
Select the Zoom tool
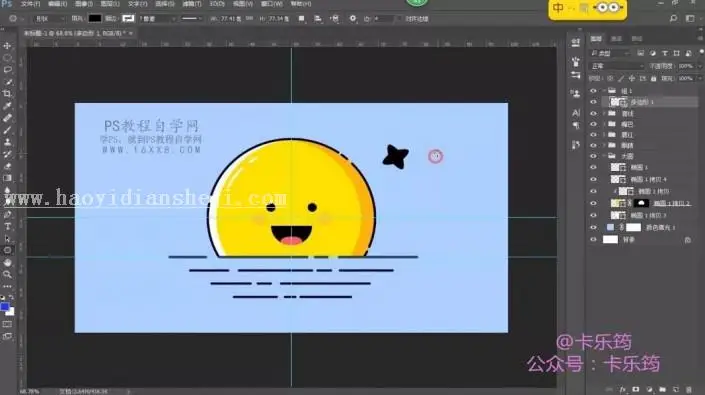click(7, 274)
